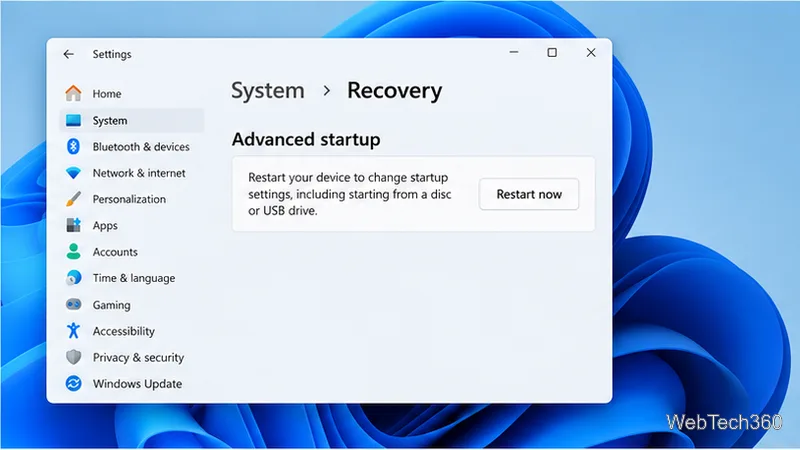Open Accessibility settings label

click(x=123, y=331)
